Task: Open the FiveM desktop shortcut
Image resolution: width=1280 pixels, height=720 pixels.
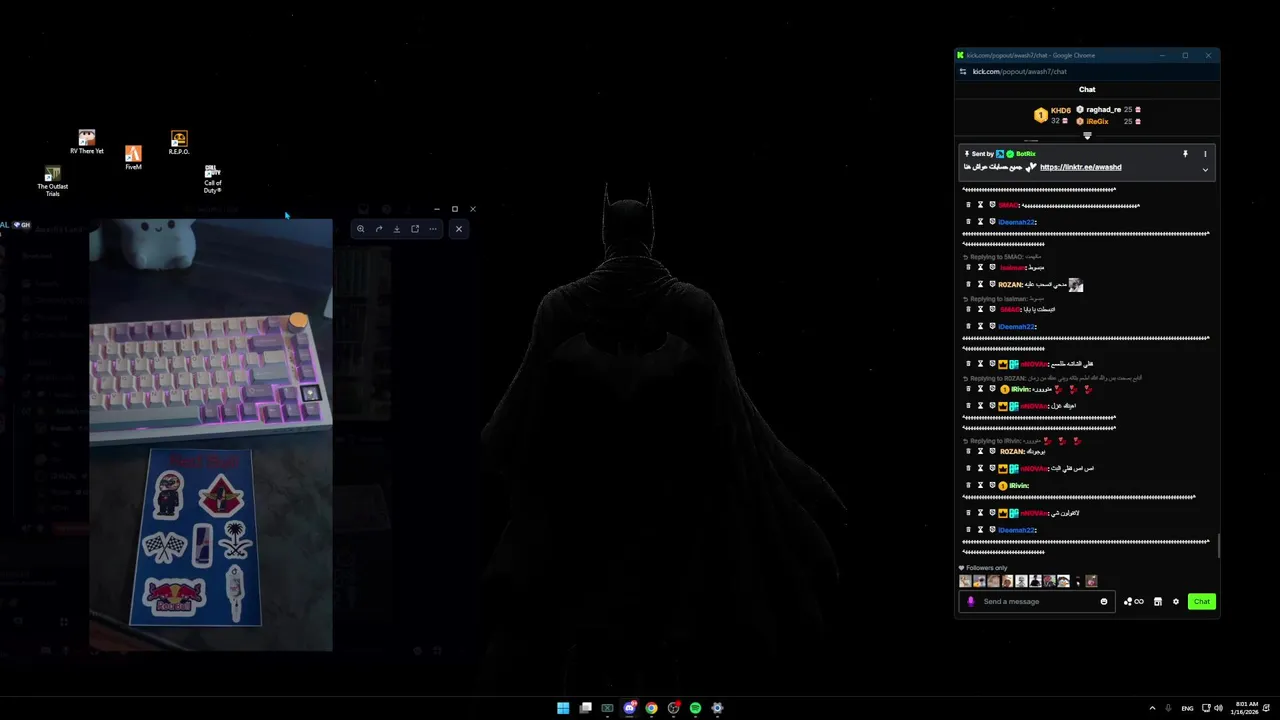Action: pyautogui.click(x=133, y=157)
